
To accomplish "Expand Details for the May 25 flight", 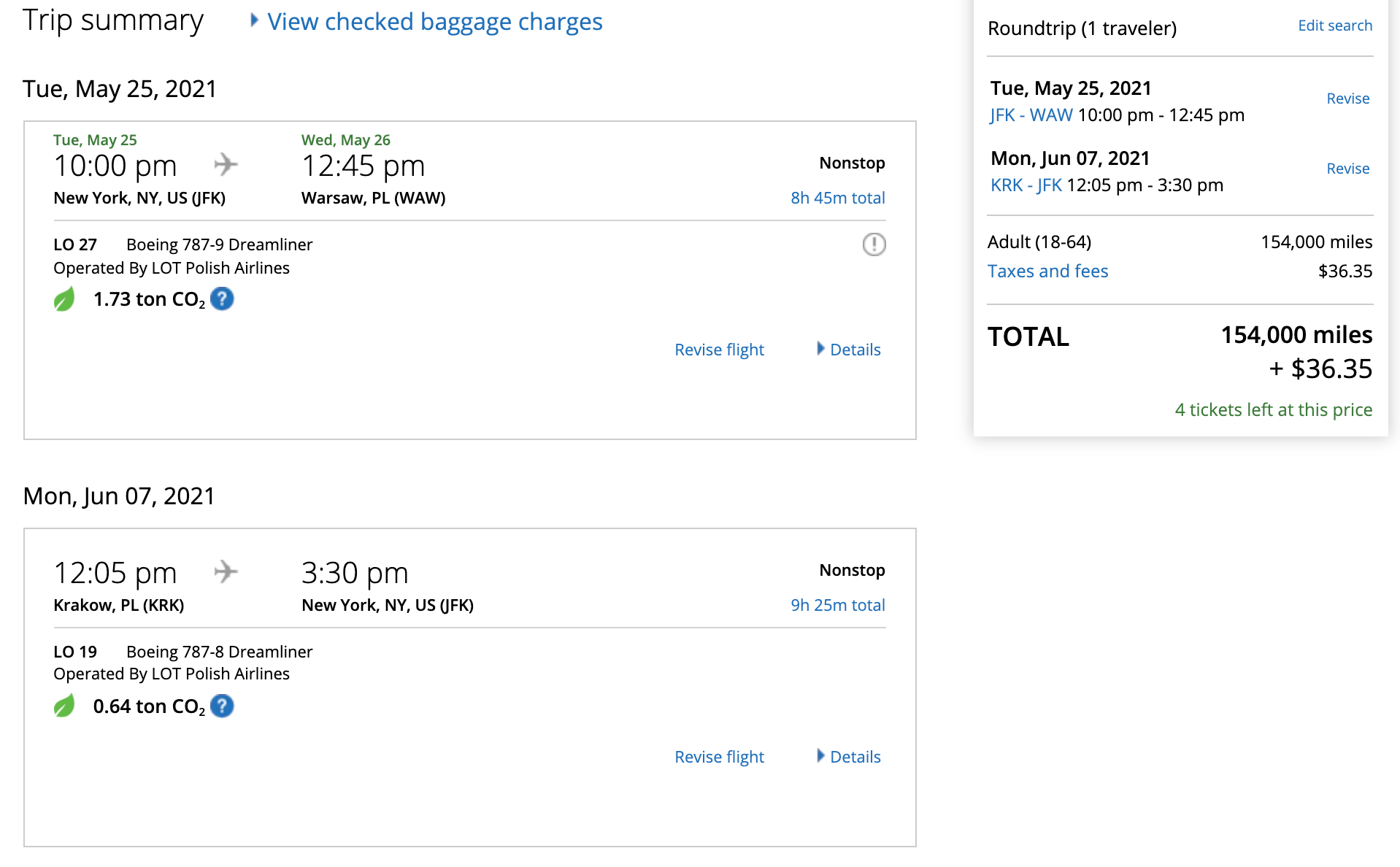I will [x=854, y=350].
